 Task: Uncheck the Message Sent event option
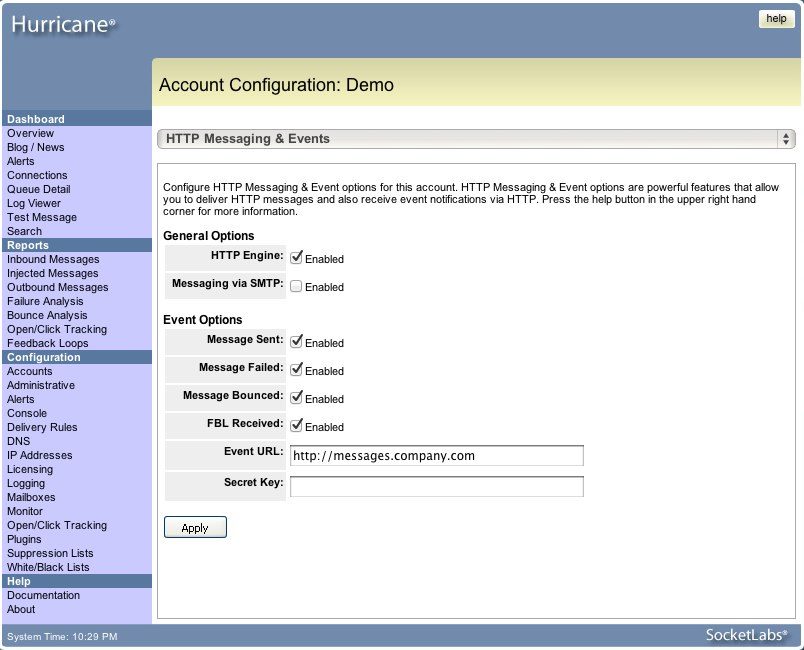tap(297, 342)
